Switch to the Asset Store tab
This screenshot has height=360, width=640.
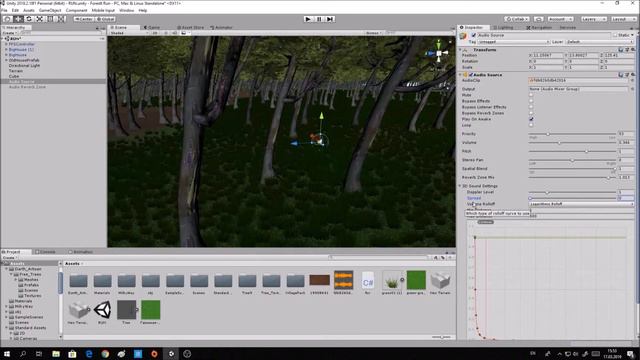click(191, 27)
